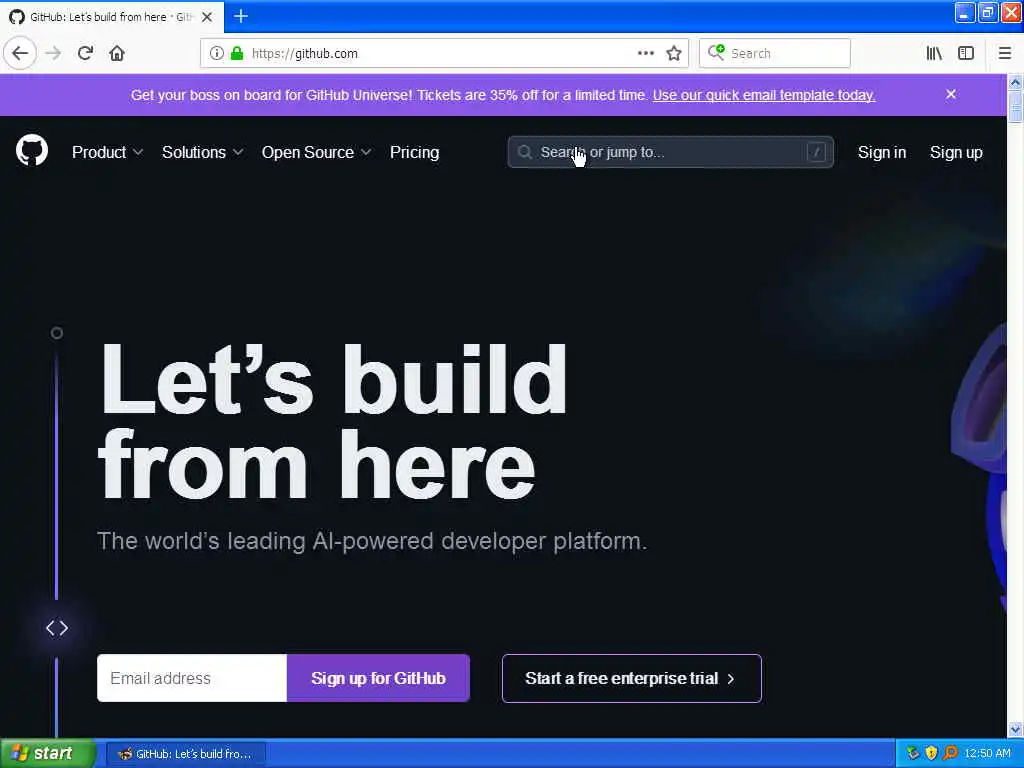1024x768 pixels.
Task: Click the hero heading Let's build
Action: point(333,379)
